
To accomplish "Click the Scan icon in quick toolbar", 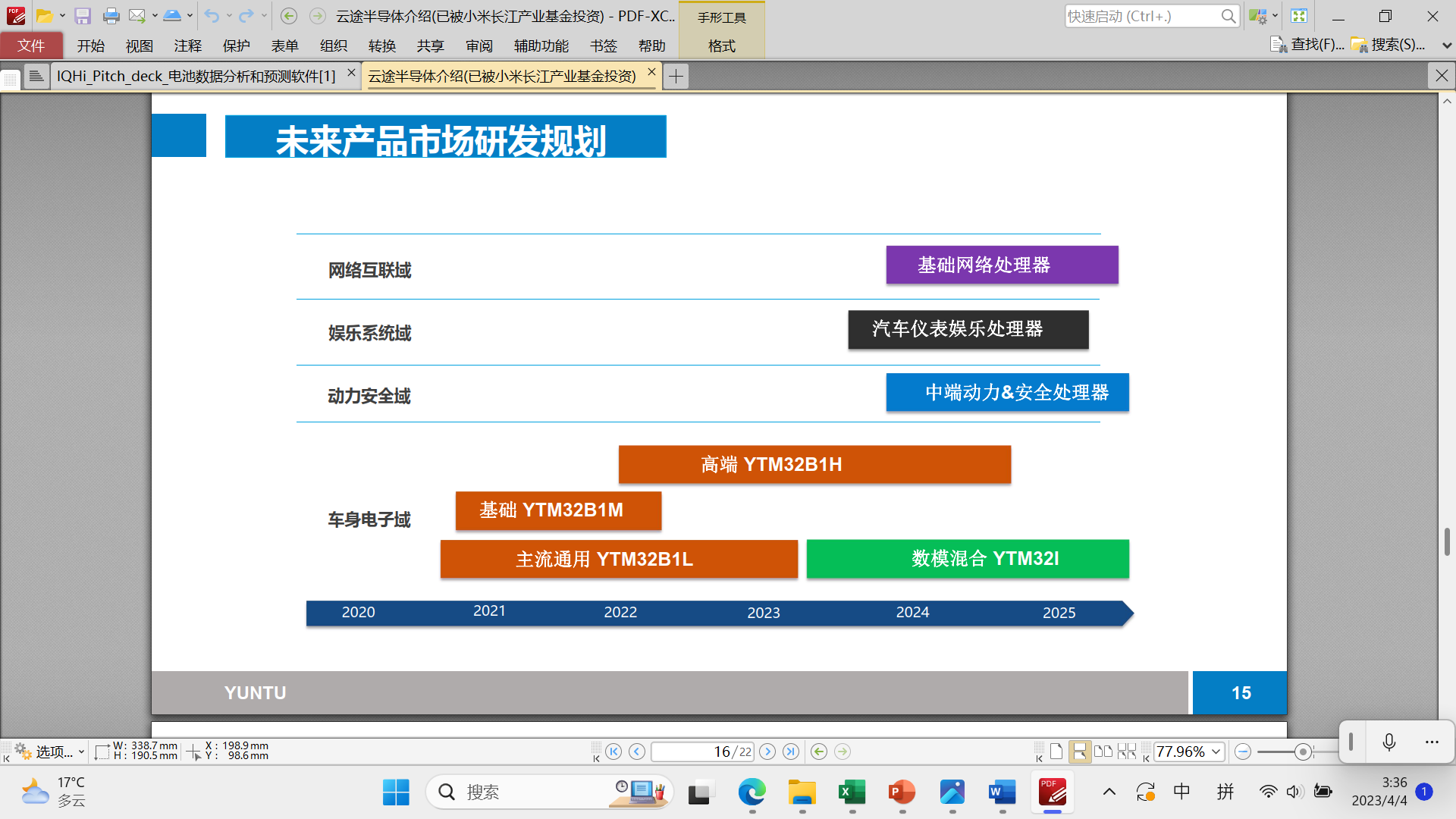I will (172, 16).
